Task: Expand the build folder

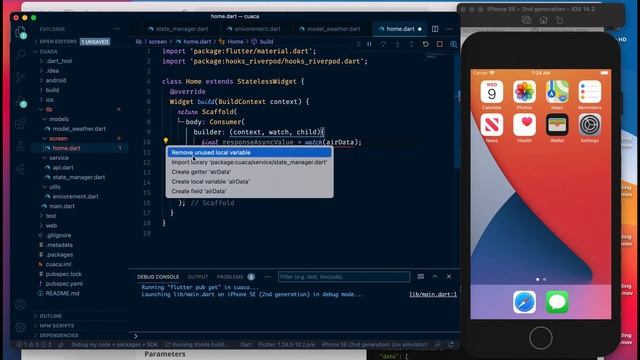Action: click(x=52, y=90)
